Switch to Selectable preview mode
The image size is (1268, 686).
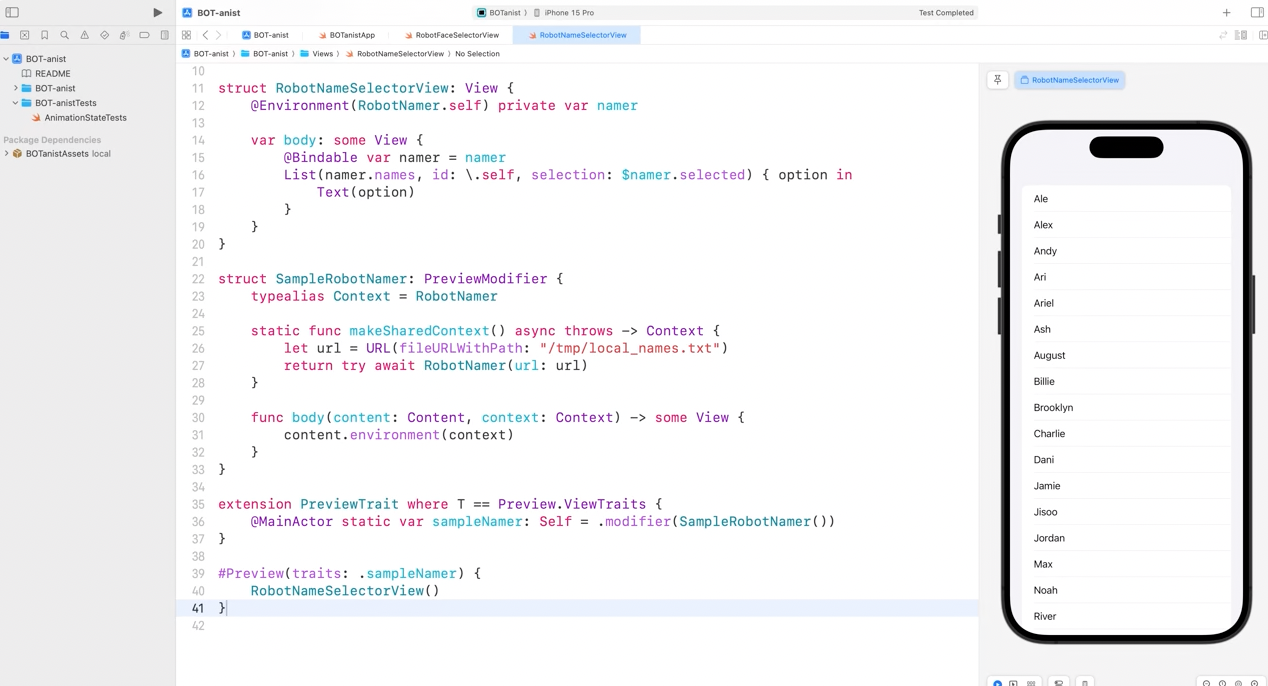[x=1013, y=683]
